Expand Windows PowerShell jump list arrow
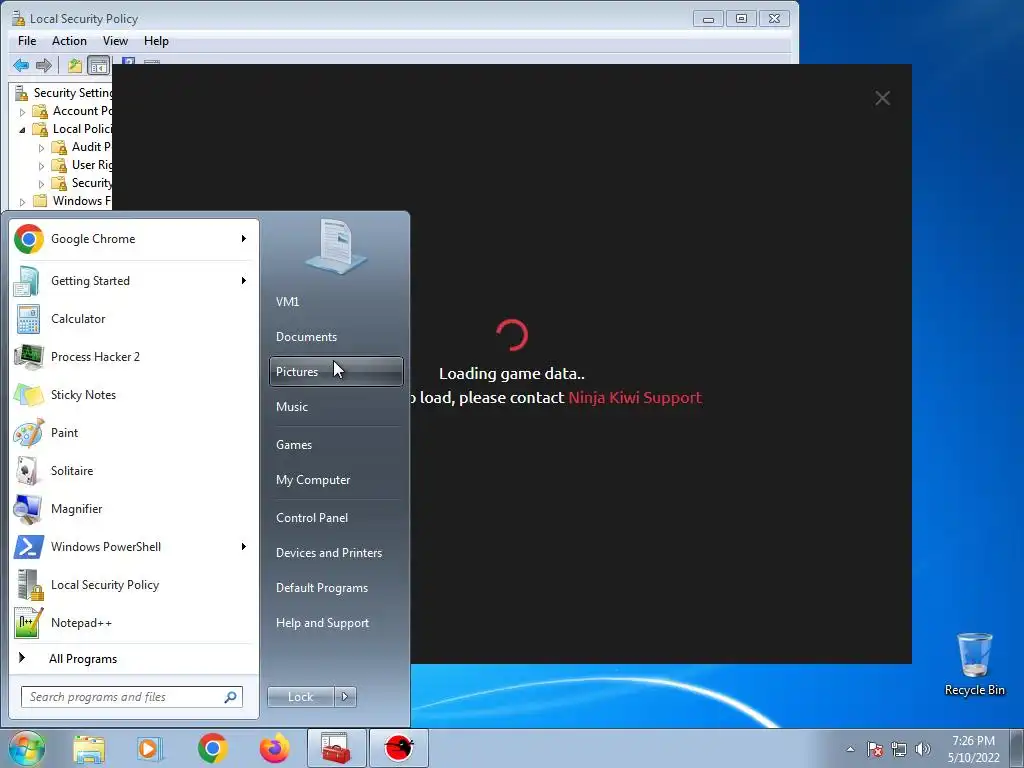 coord(244,547)
